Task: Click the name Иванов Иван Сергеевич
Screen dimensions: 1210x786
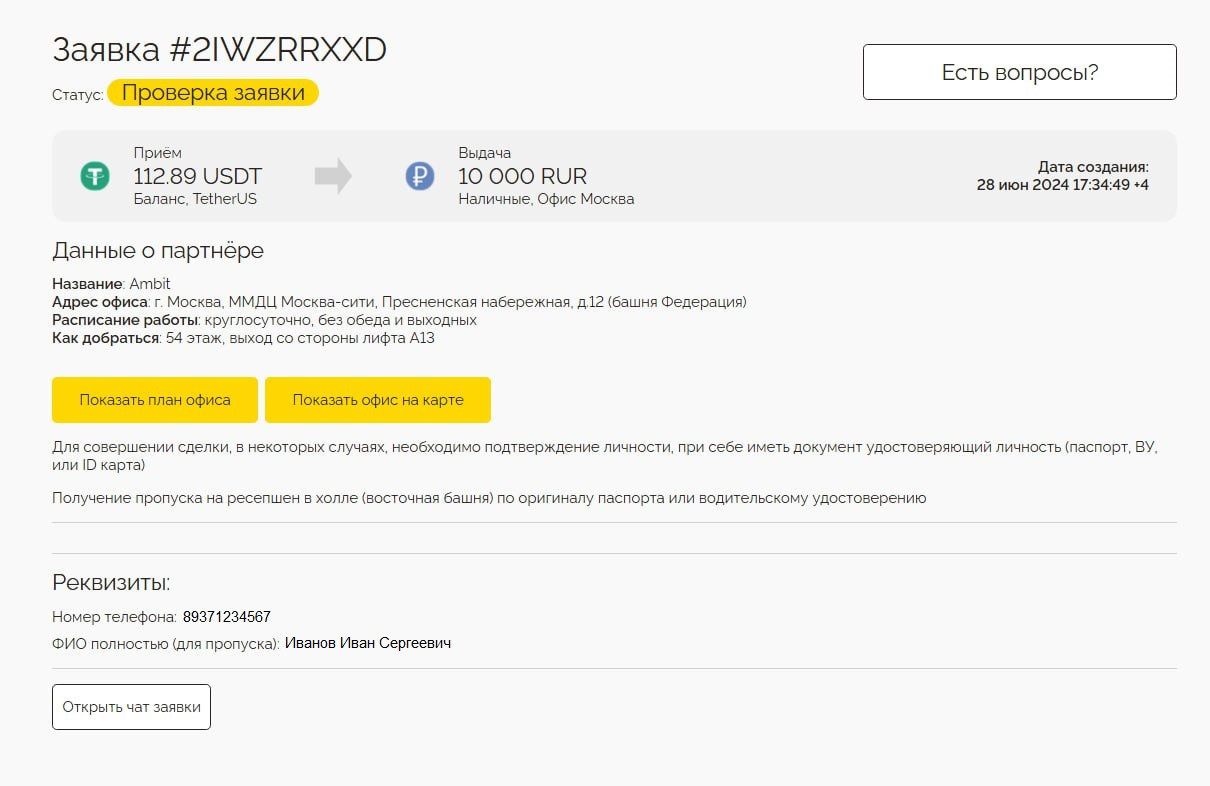Action: [368, 643]
